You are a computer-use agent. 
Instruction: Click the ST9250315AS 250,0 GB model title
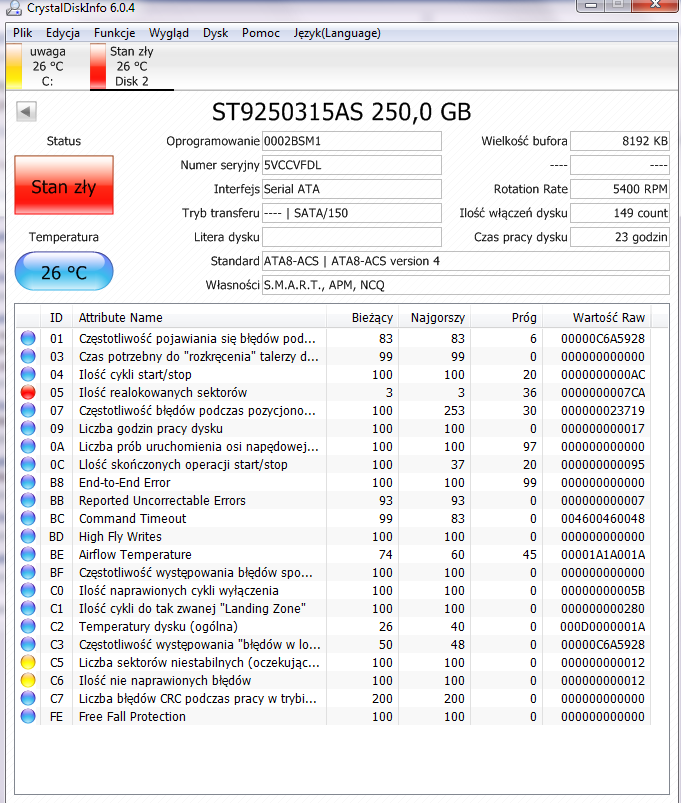click(342, 112)
